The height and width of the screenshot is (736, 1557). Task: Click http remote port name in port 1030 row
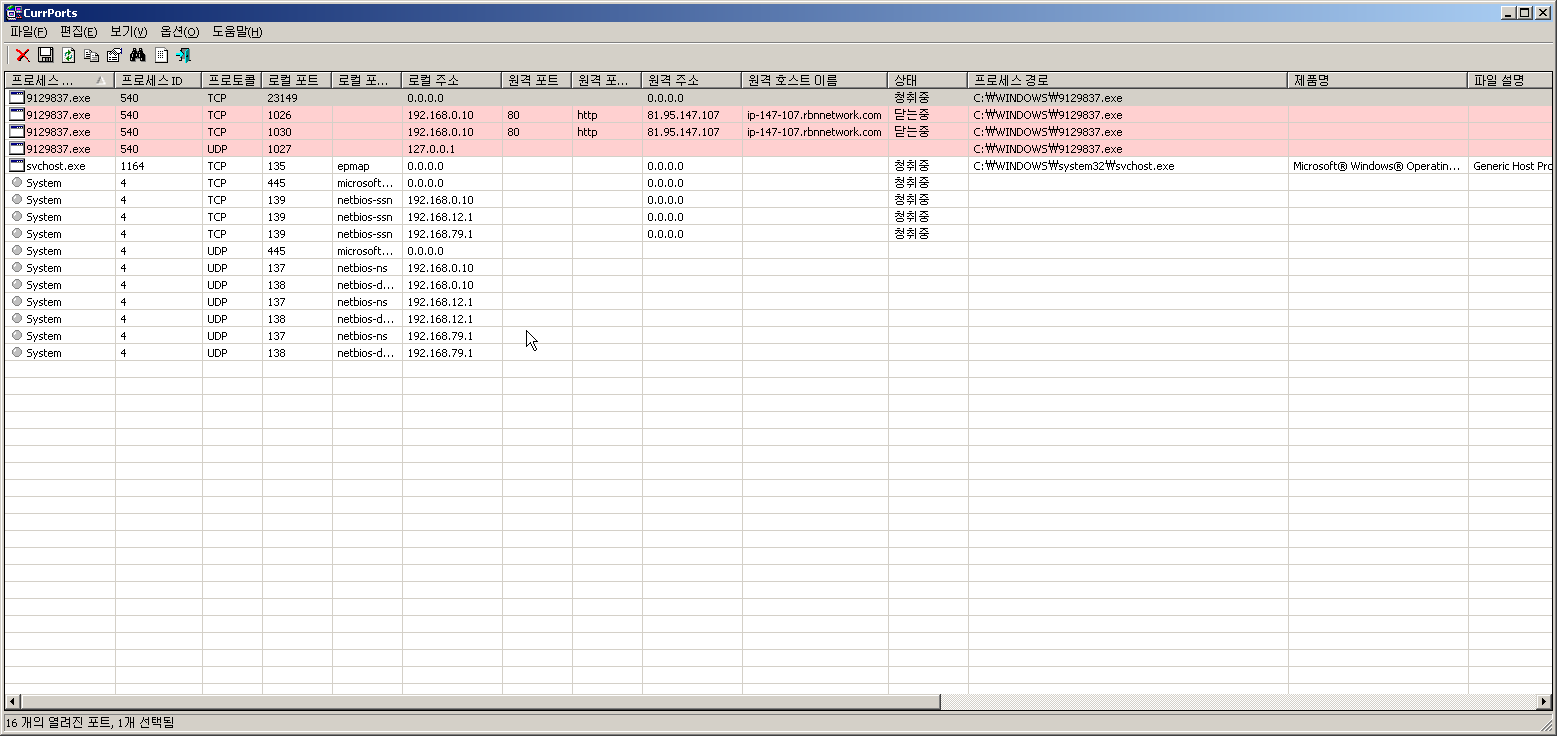[x=587, y=132]
